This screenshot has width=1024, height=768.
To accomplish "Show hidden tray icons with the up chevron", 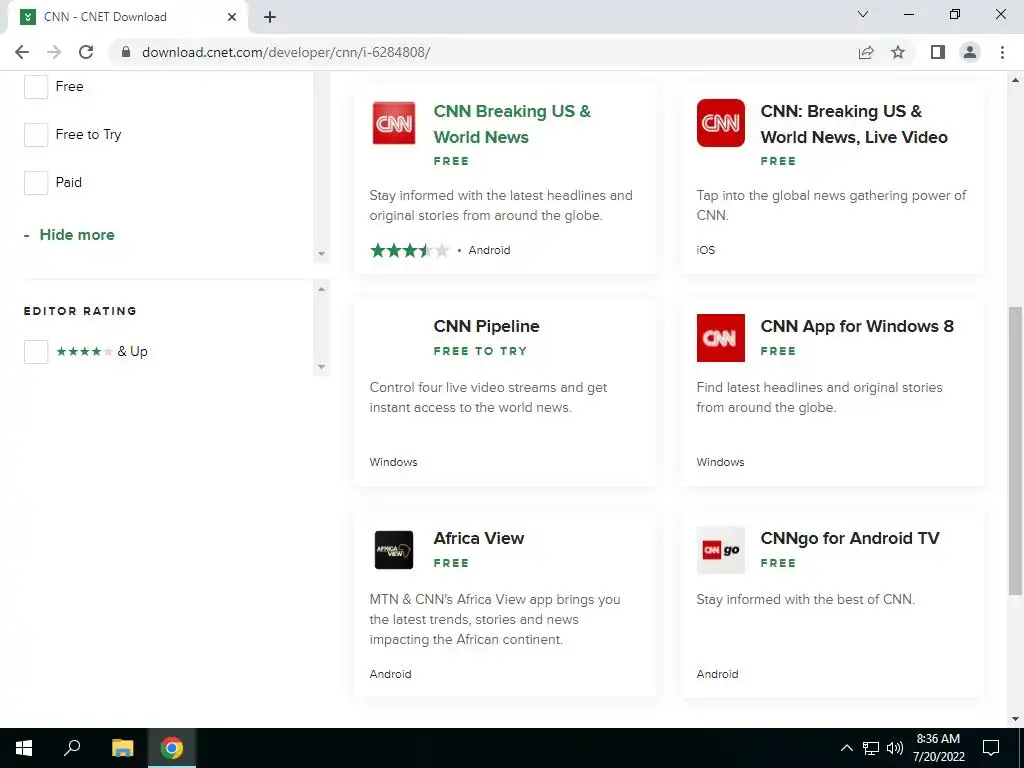I will point(846,748).
